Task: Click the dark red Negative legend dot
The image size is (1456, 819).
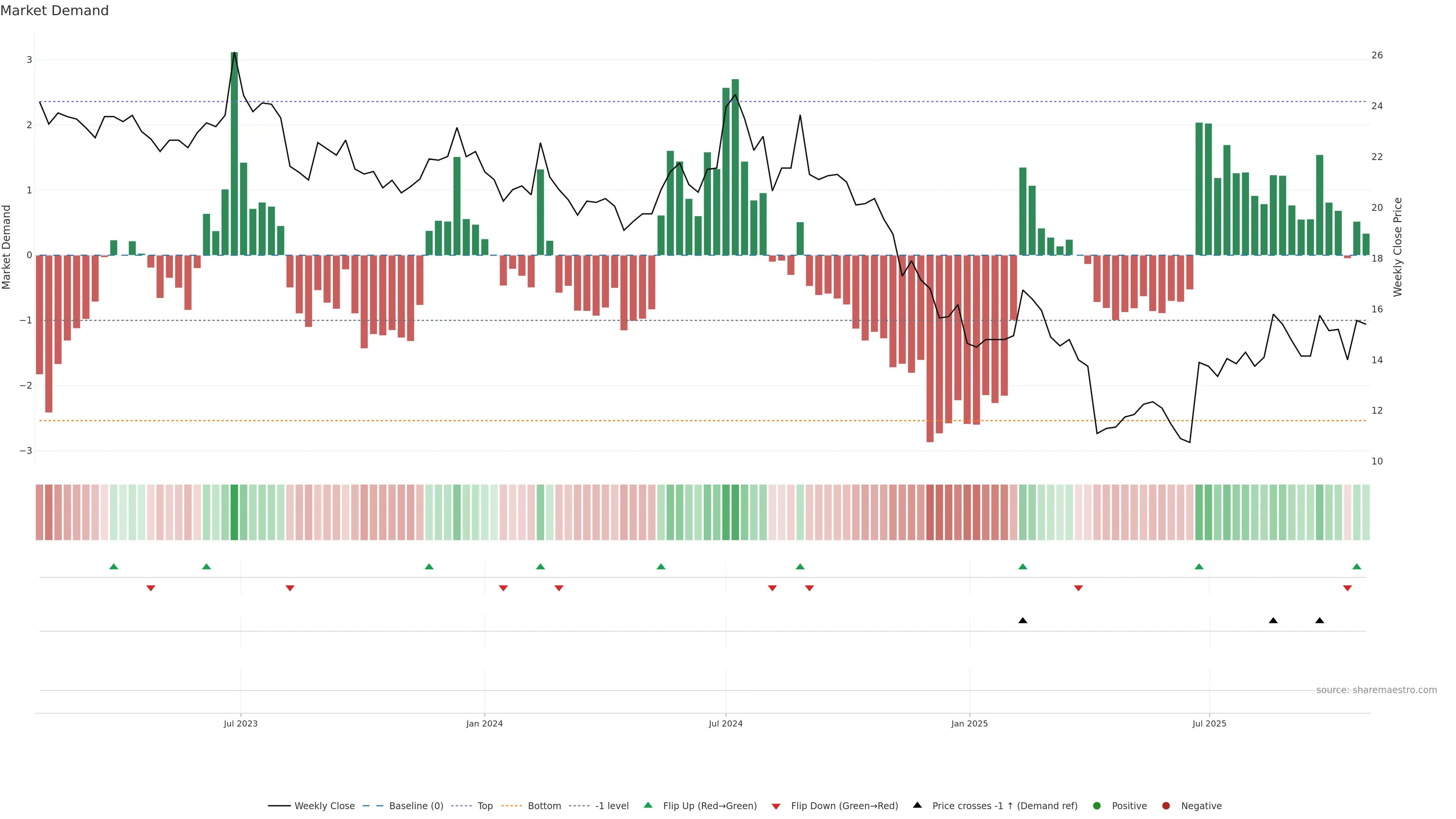Action: click(1166, 805)
